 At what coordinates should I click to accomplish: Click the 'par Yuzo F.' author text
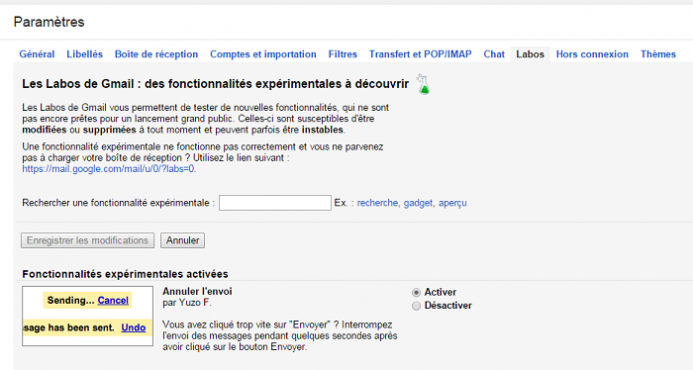187,303
